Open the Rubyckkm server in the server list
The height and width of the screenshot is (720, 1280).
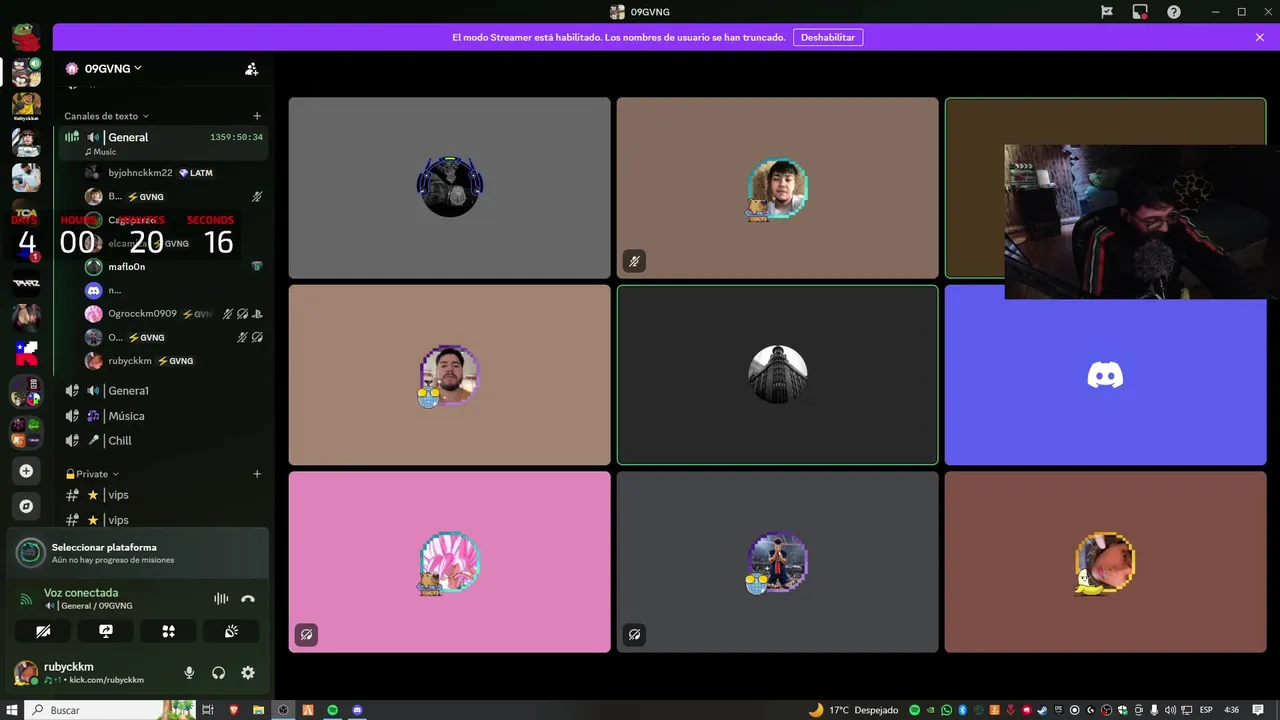click(26, 106)
